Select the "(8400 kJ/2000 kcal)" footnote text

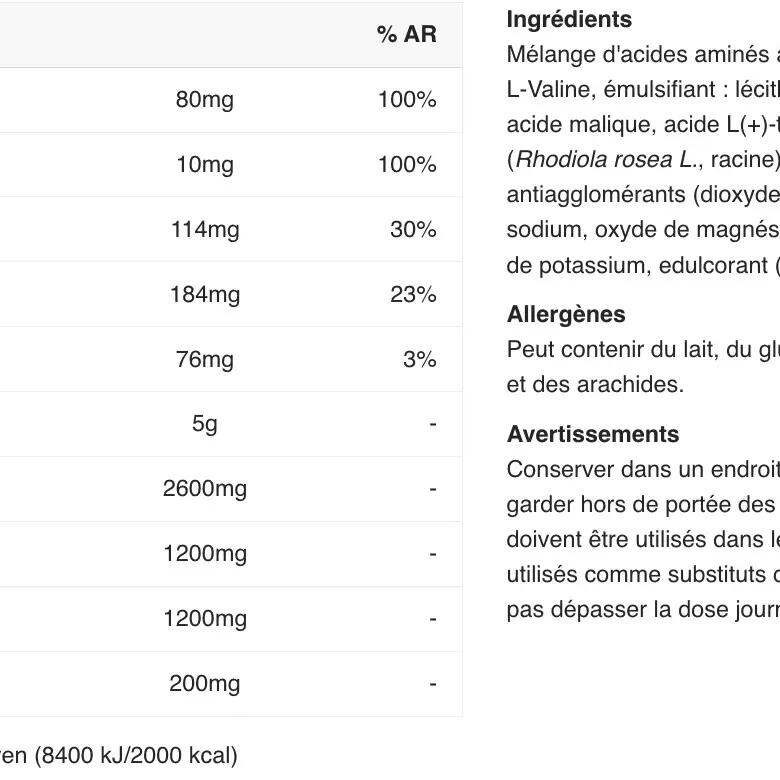tap(137, 756)
